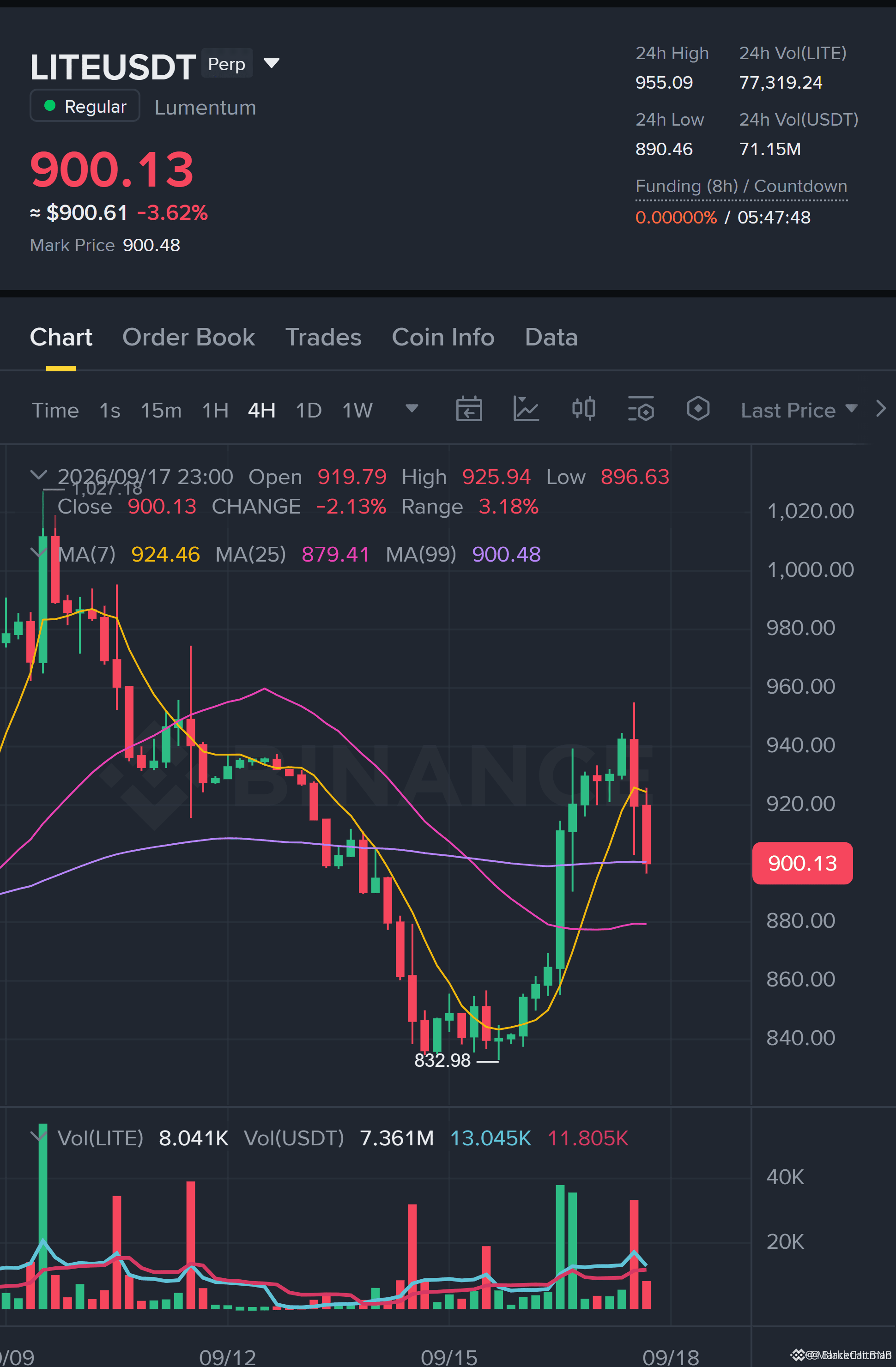Open the Last Price dropdown

coord(799,410)
